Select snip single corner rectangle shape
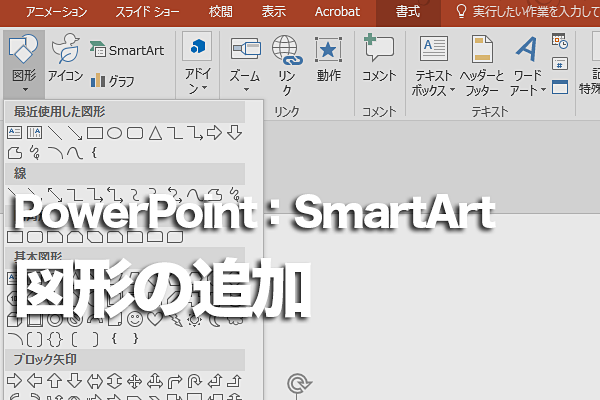Viewport: 600px width, 400px height. pos(55,237)
